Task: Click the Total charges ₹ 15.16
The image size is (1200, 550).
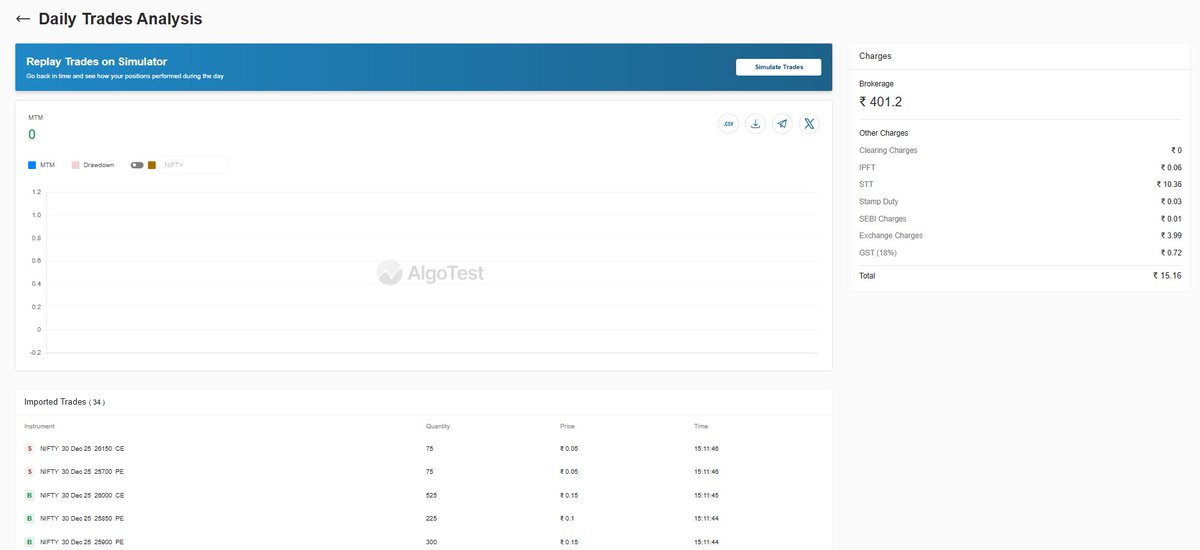Action: (1167, 275)
